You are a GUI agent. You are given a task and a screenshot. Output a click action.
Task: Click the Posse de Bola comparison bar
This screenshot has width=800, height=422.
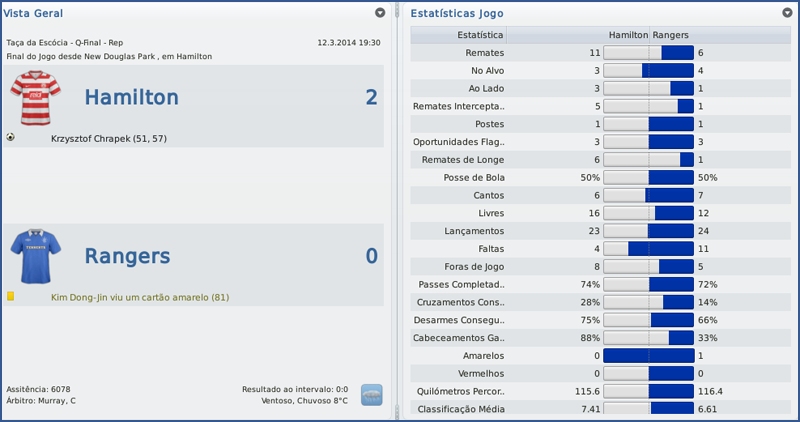click(x=649, y=177)
